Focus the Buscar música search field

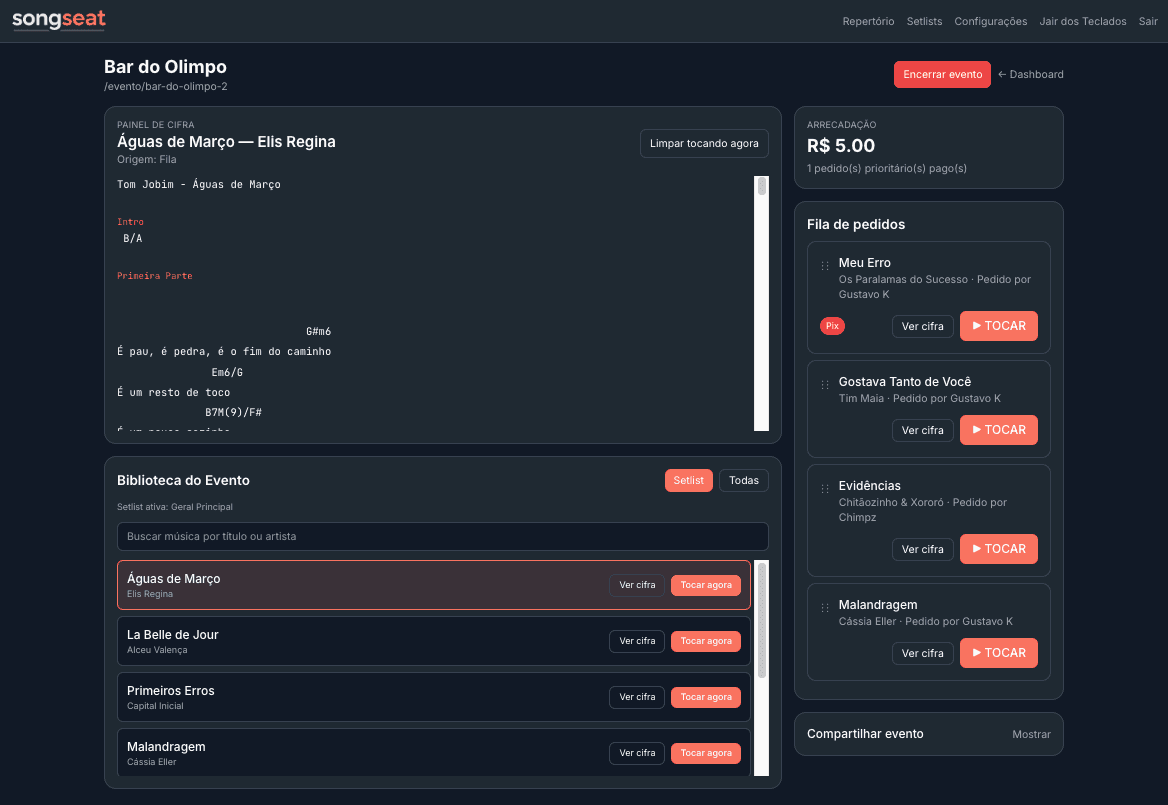[442, 536]
